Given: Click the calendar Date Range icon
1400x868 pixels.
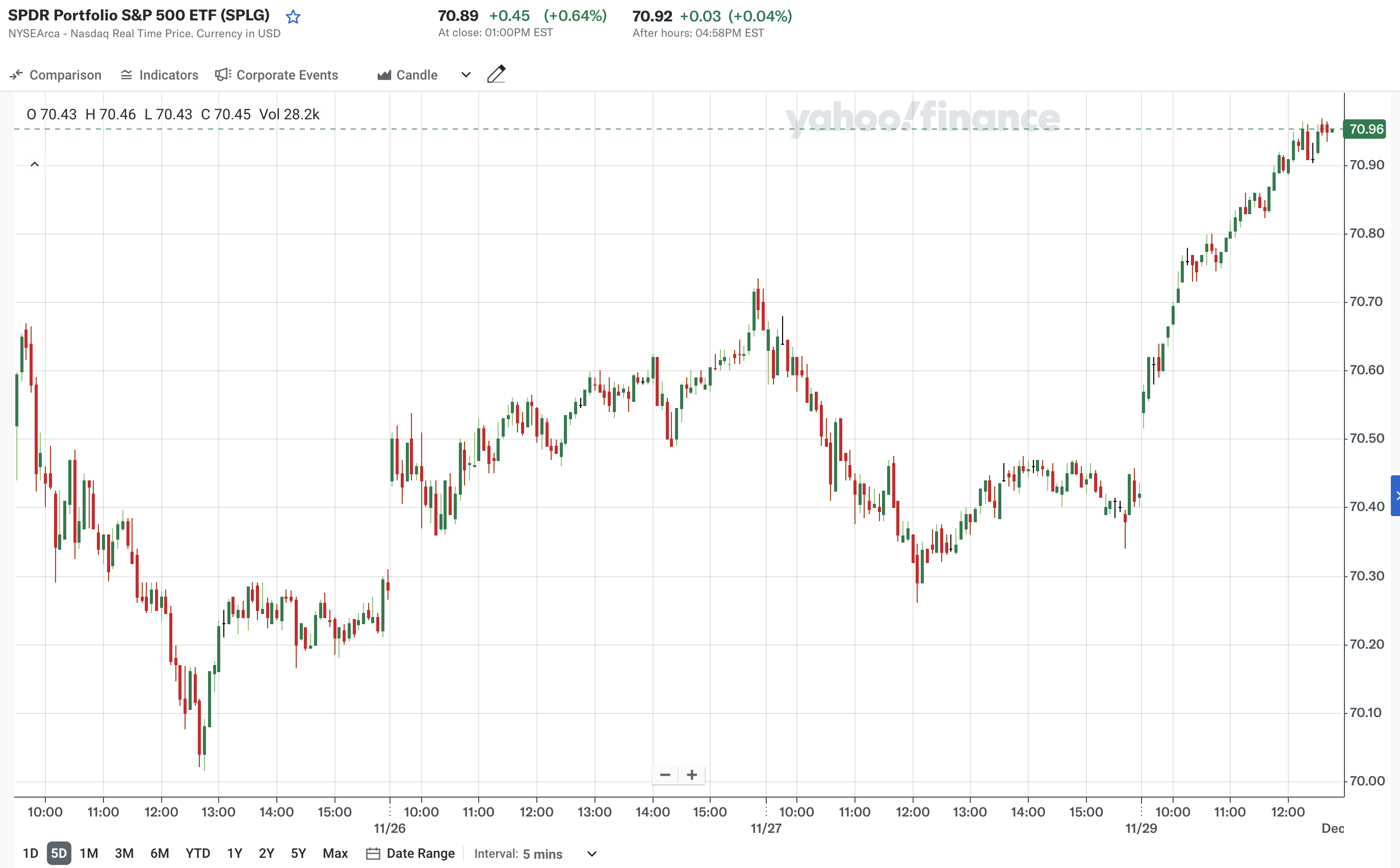Looking at the screenshot, I should (373, 854).
